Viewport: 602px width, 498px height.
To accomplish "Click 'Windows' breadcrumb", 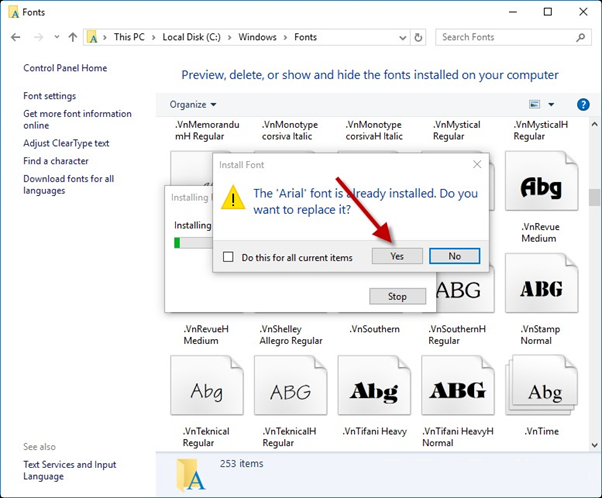I will coord(257,37).
